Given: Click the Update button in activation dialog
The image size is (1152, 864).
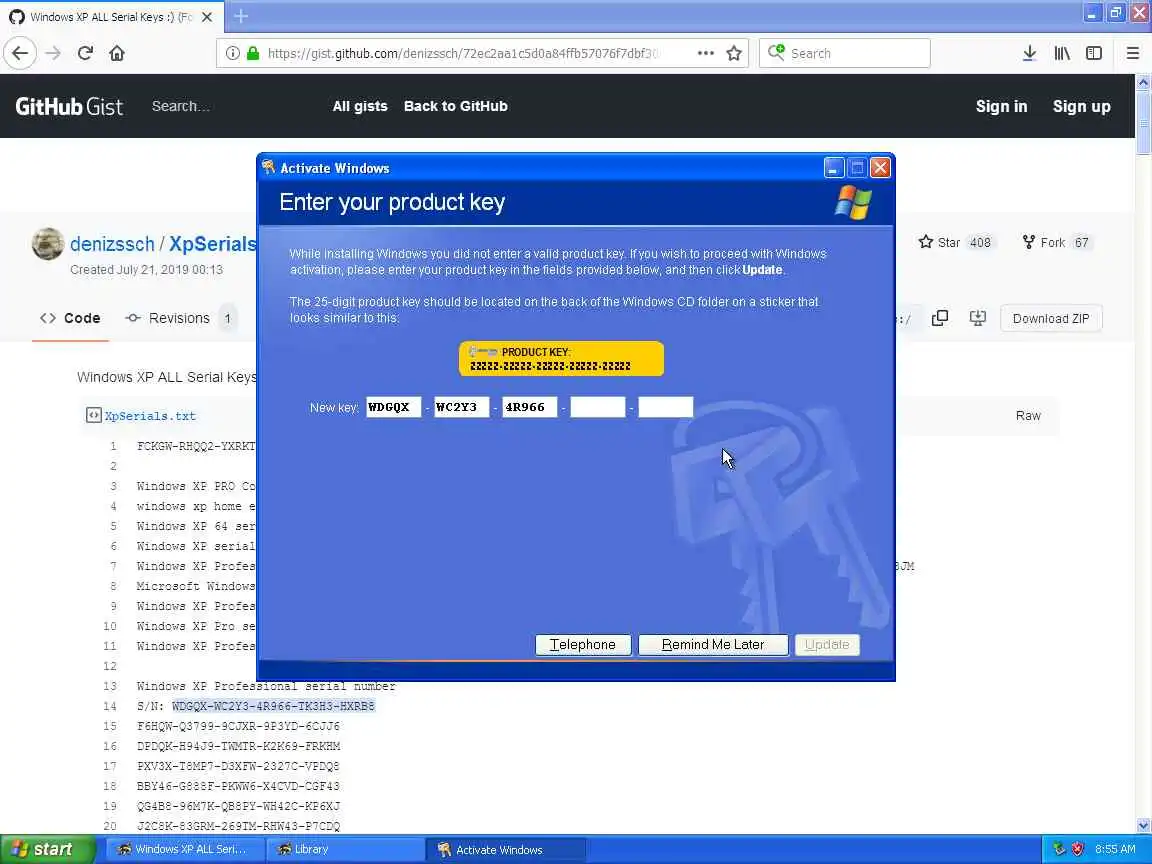Looking at the screenshot, I should (827, 644).
